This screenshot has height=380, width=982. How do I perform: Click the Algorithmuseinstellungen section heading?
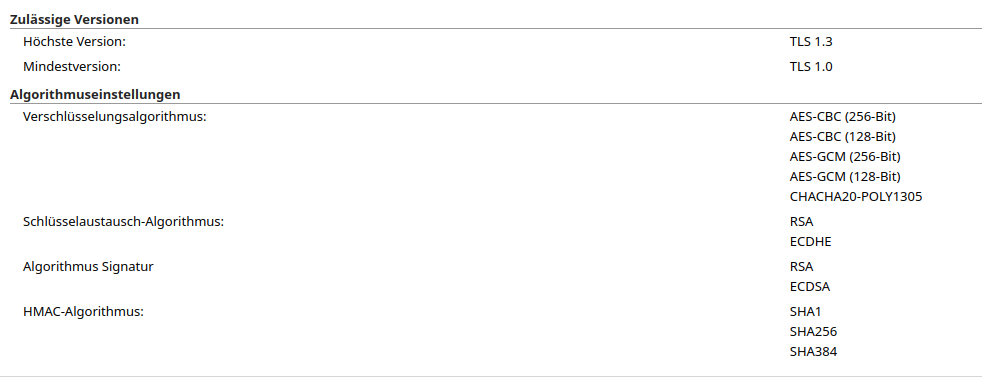click(95, 95)
